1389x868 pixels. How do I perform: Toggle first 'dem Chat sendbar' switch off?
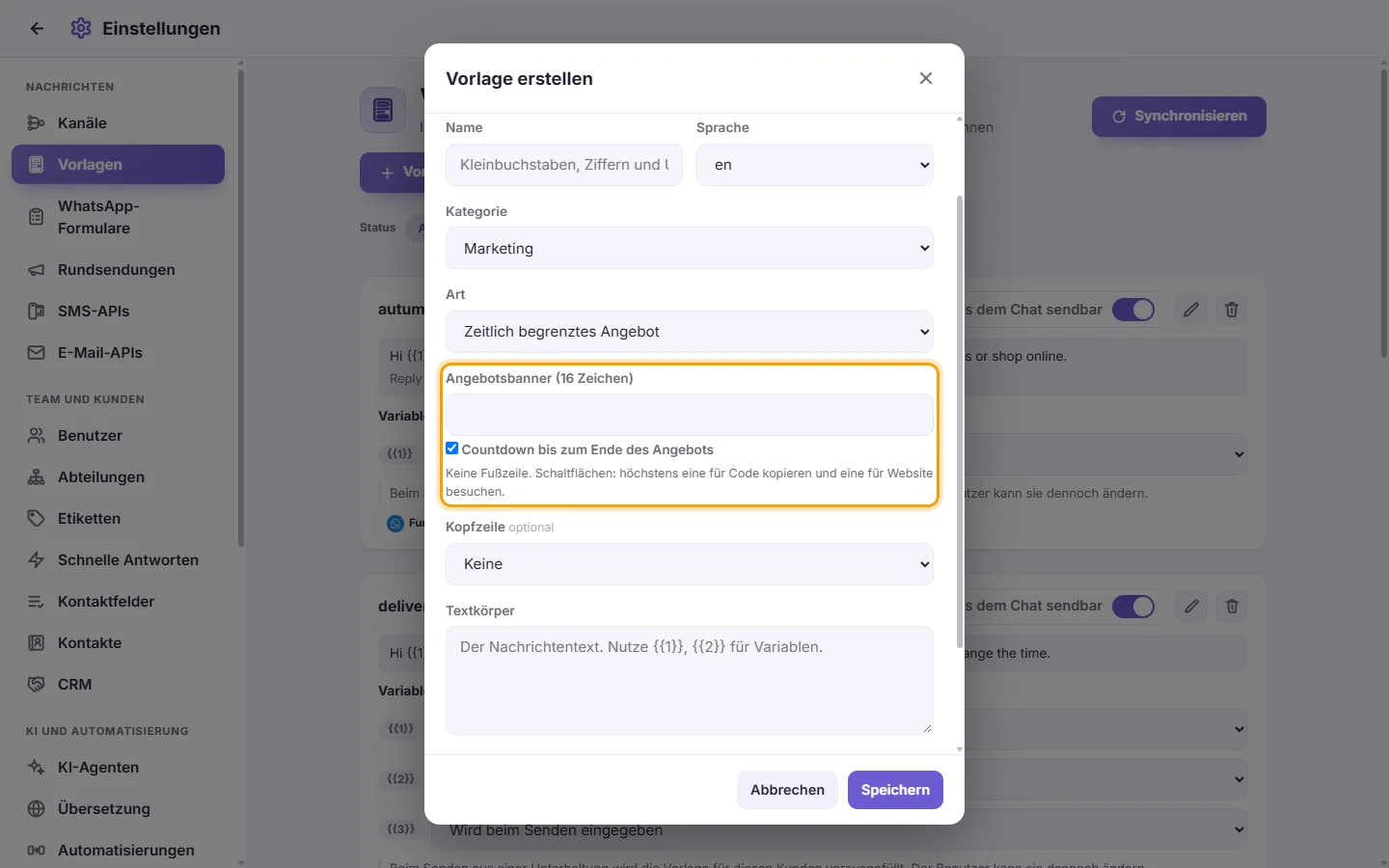(x=1133, y=310)
